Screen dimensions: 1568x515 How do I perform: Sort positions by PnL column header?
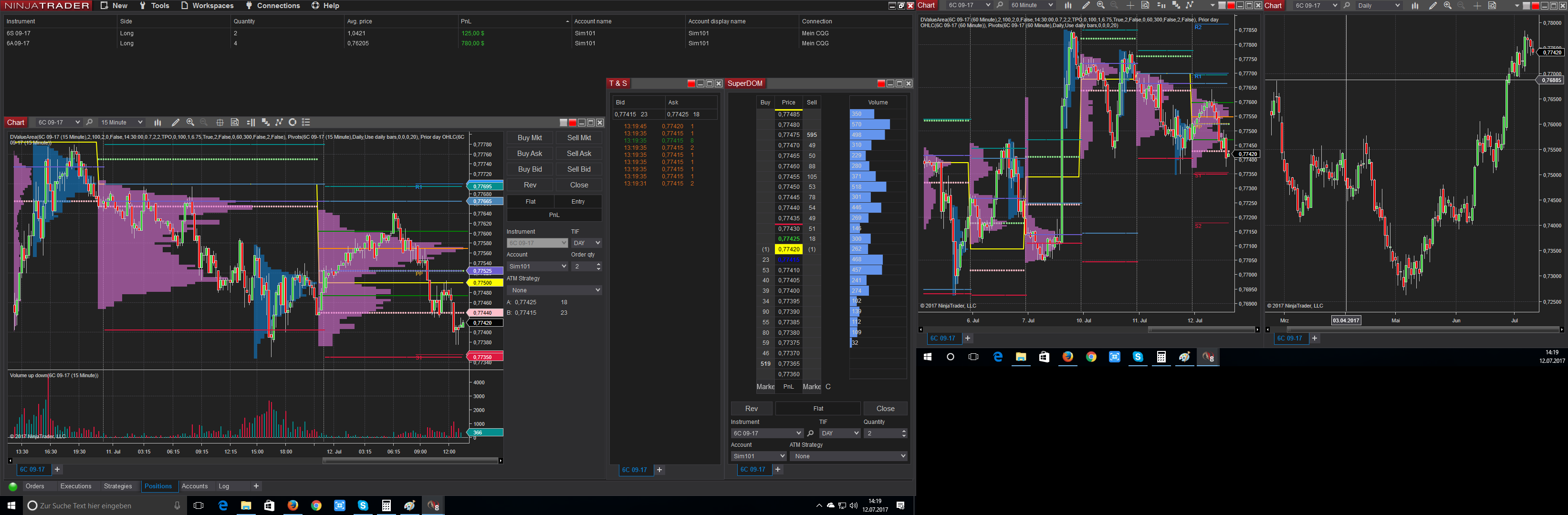(514, 21)
